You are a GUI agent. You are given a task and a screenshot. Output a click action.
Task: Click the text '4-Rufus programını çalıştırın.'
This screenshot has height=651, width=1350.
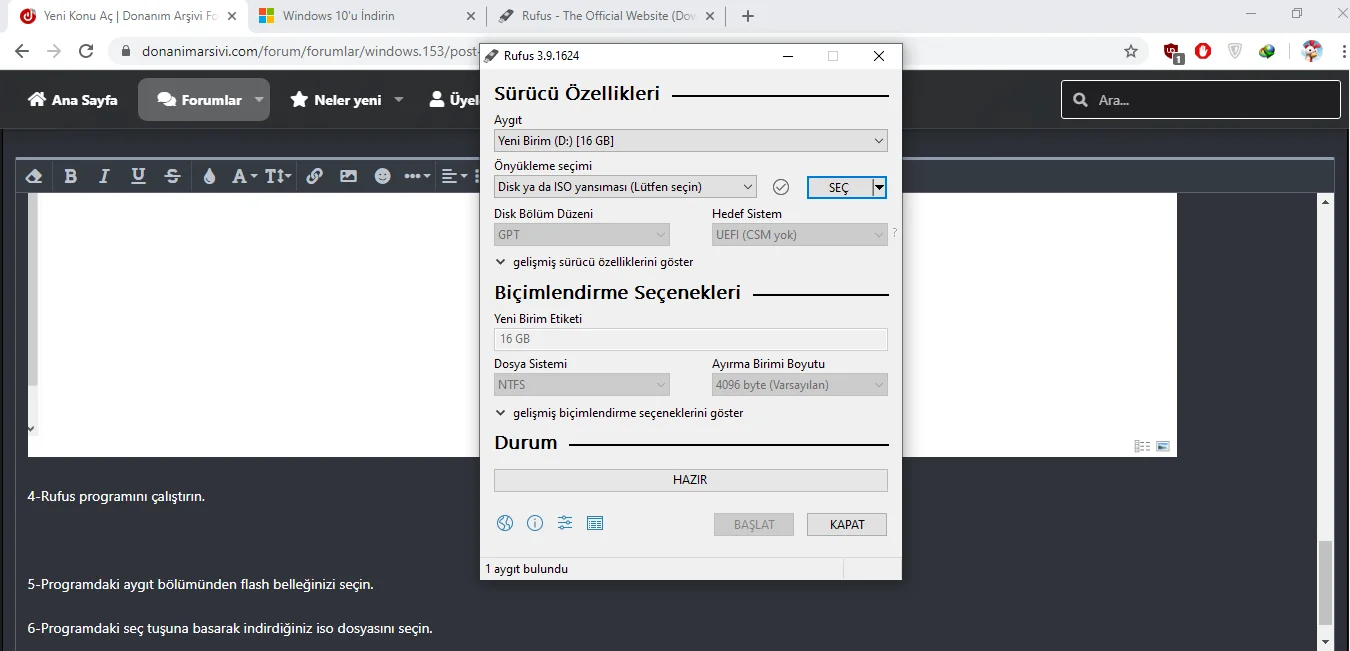116,496
